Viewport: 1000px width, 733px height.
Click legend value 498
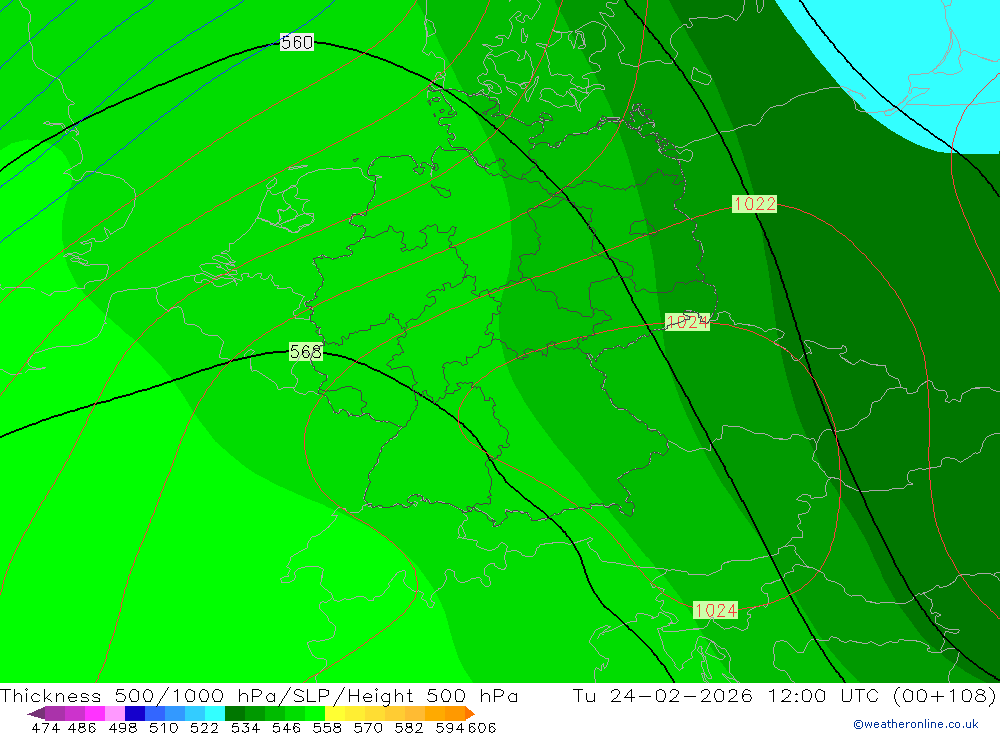coord(122,727)
